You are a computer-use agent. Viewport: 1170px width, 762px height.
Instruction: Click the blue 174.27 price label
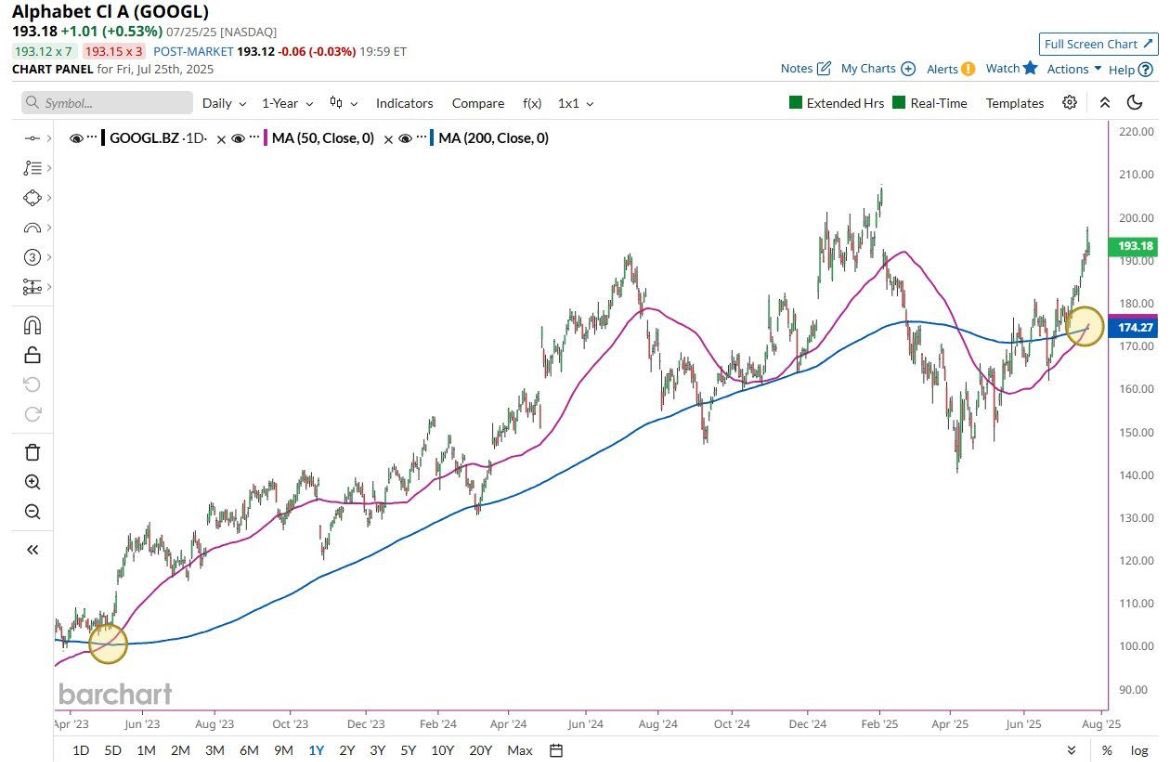pyautogui.click(x=1134, y=328)
